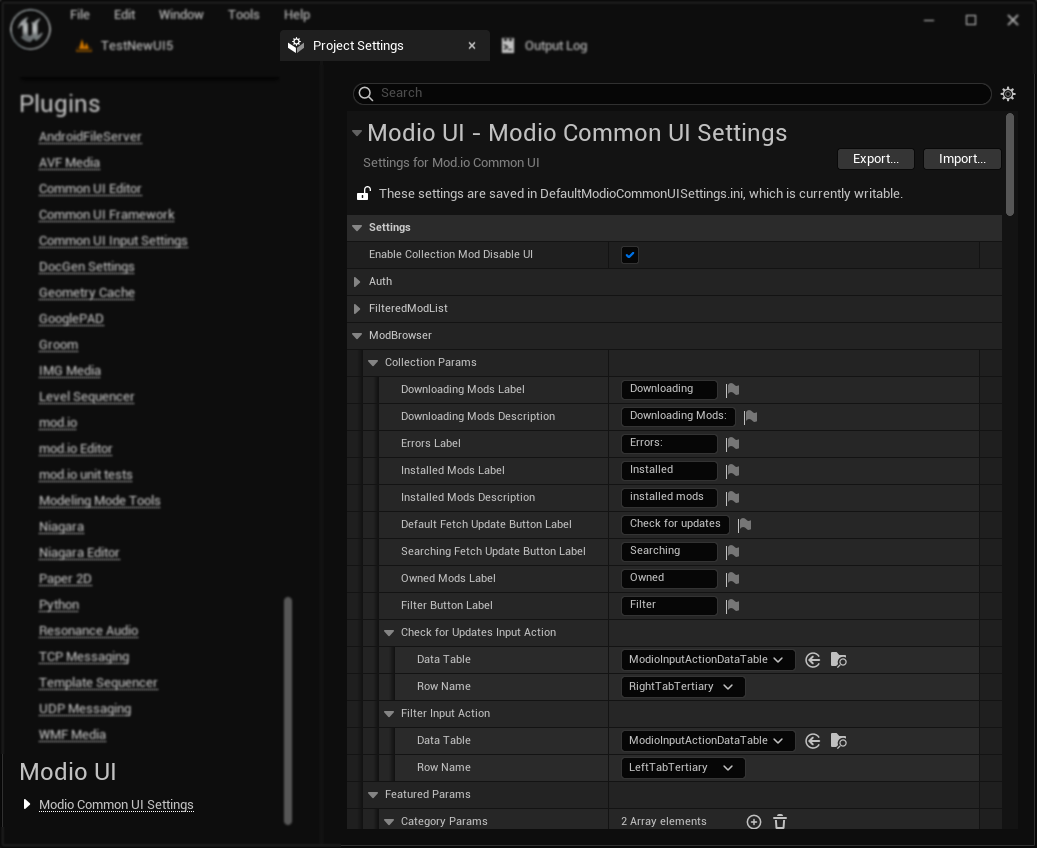The width and height of the screenshot is (1037, 848).
Task: Collapse the Collection Params group
Action: [x=373, y=363]
